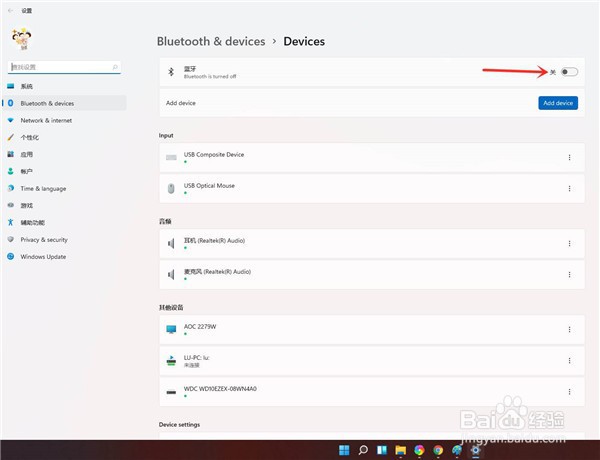
Task: Select the USB Composite Device name text
Action: 214,155
